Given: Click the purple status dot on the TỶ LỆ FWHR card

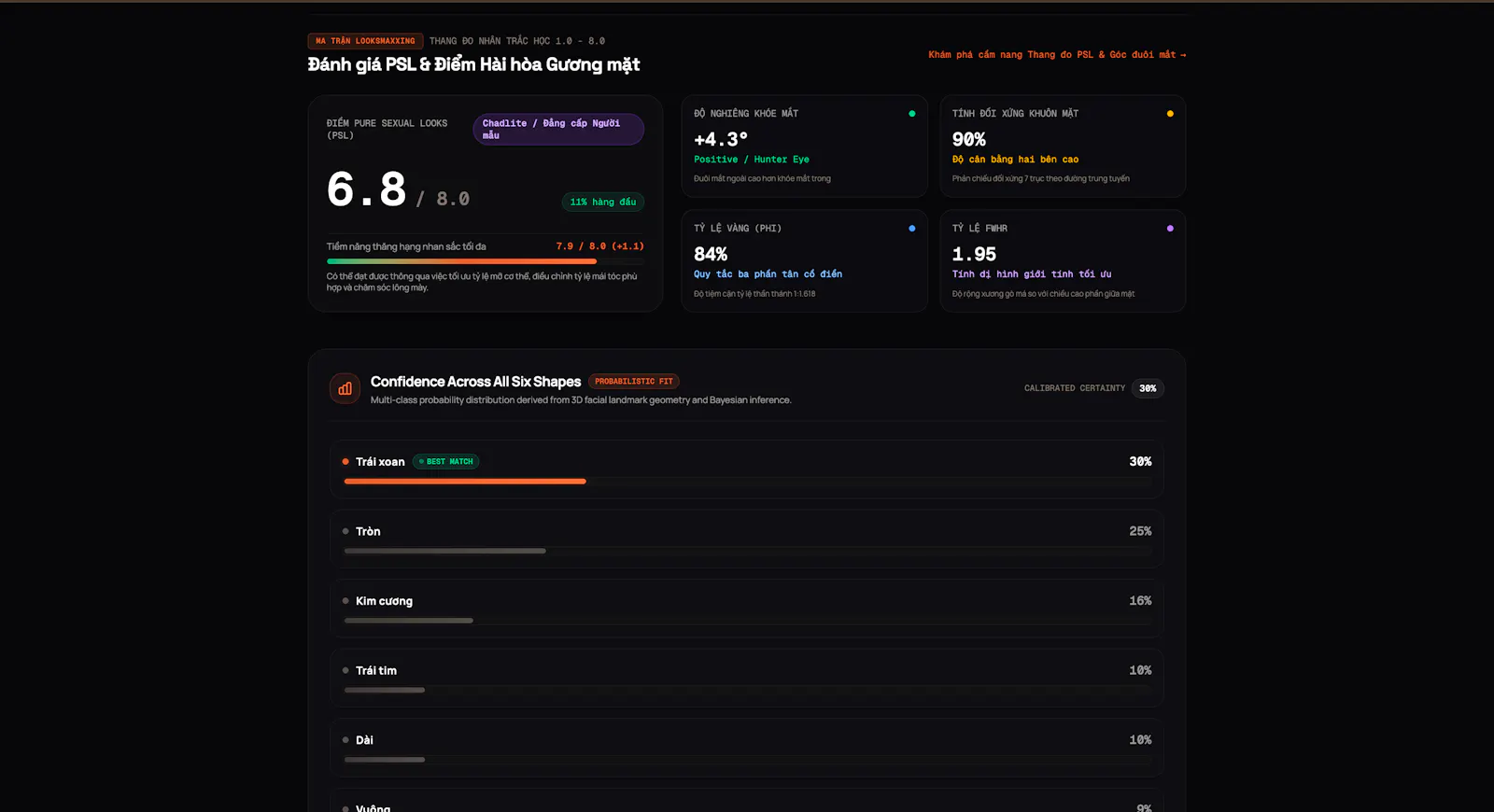Looking at the screenshot, I should click(1170, 229).
